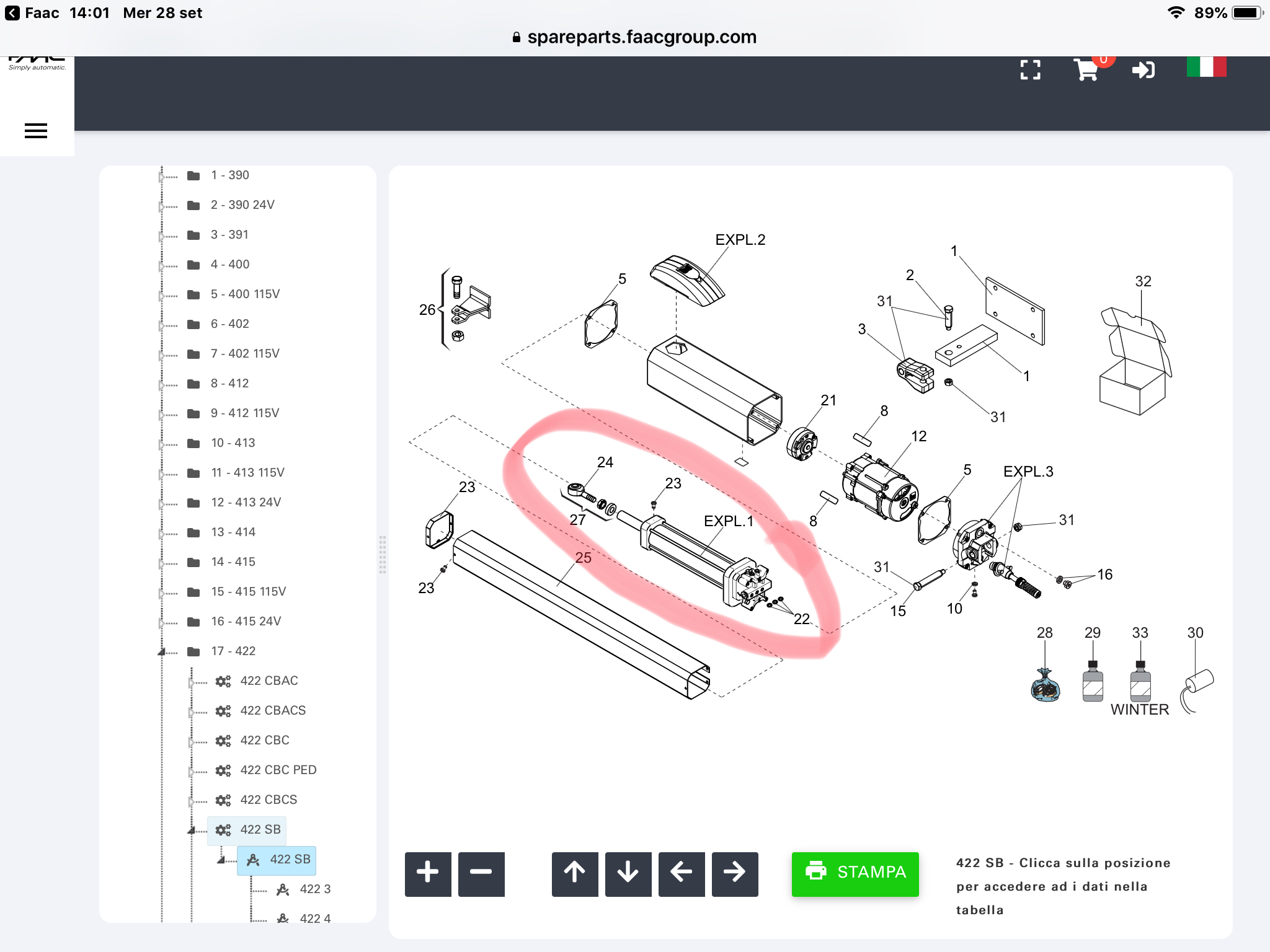Expand the 422 CBAC node
This screenshot has width=1270, height=952.
[x=191, y=682]
